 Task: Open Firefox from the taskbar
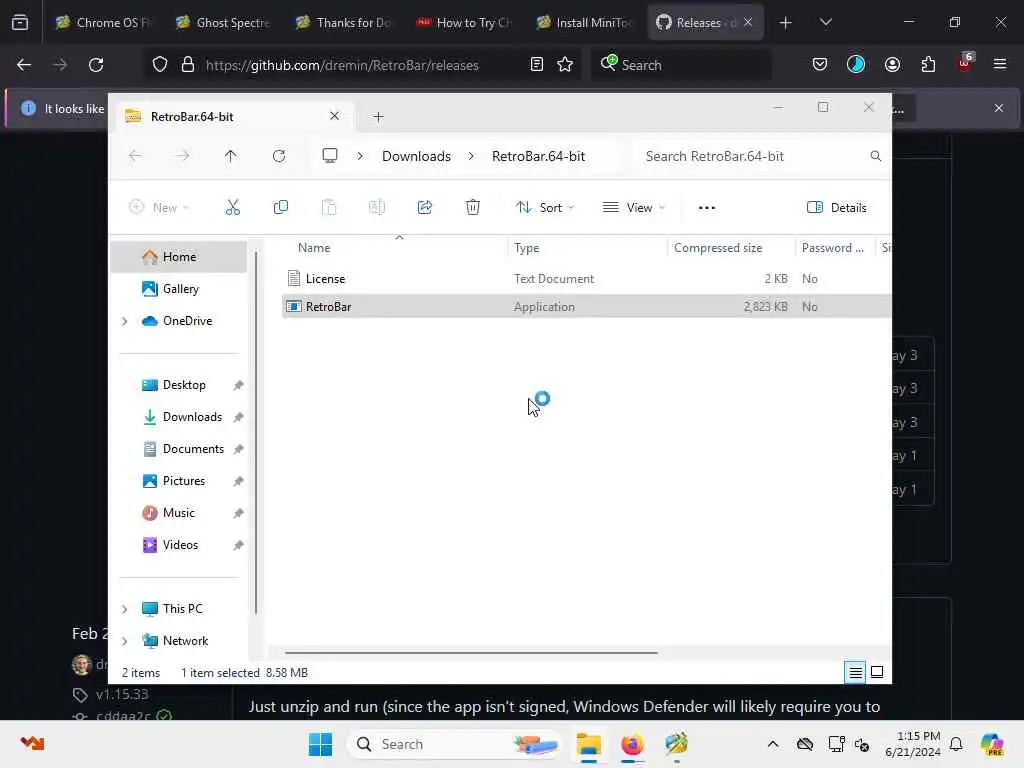point(632,744)
